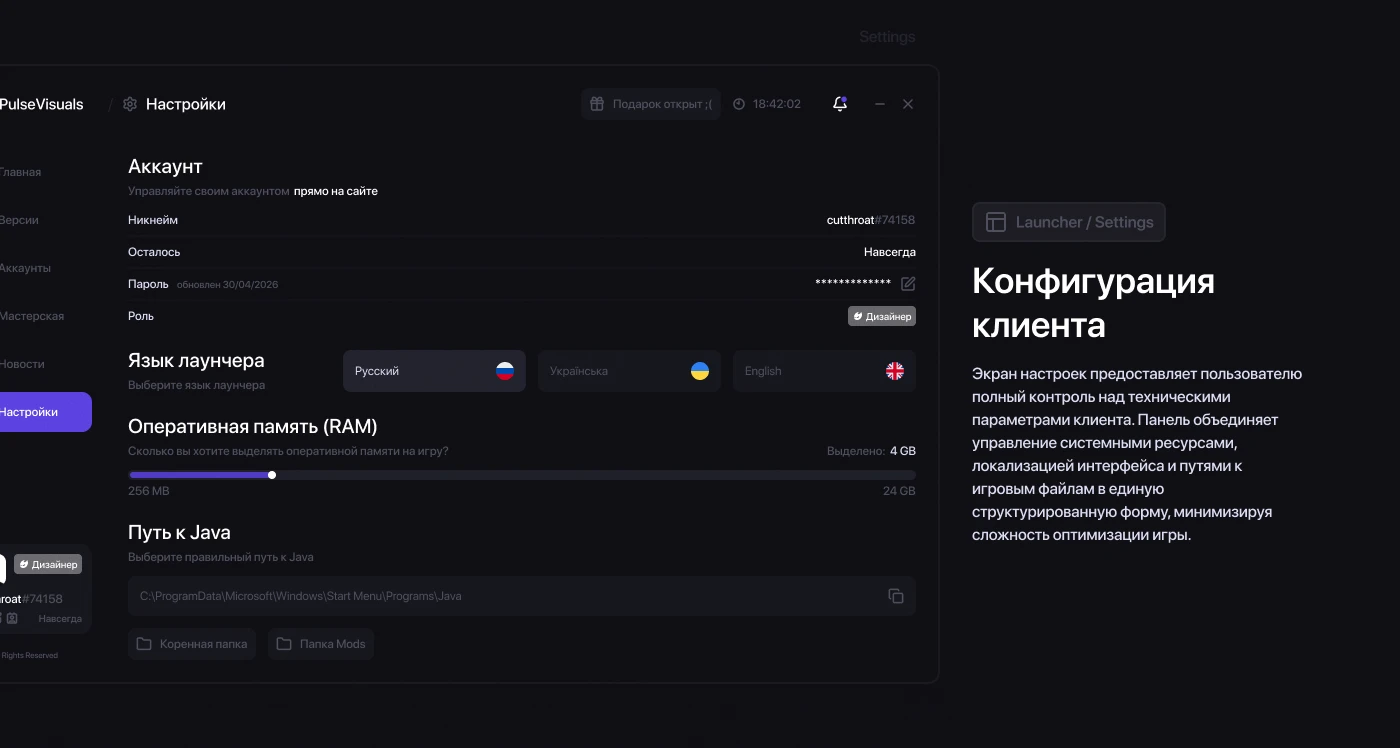
Task: Click the Russian flag icon
Action: pyautogui.click(x=505, y=371)
